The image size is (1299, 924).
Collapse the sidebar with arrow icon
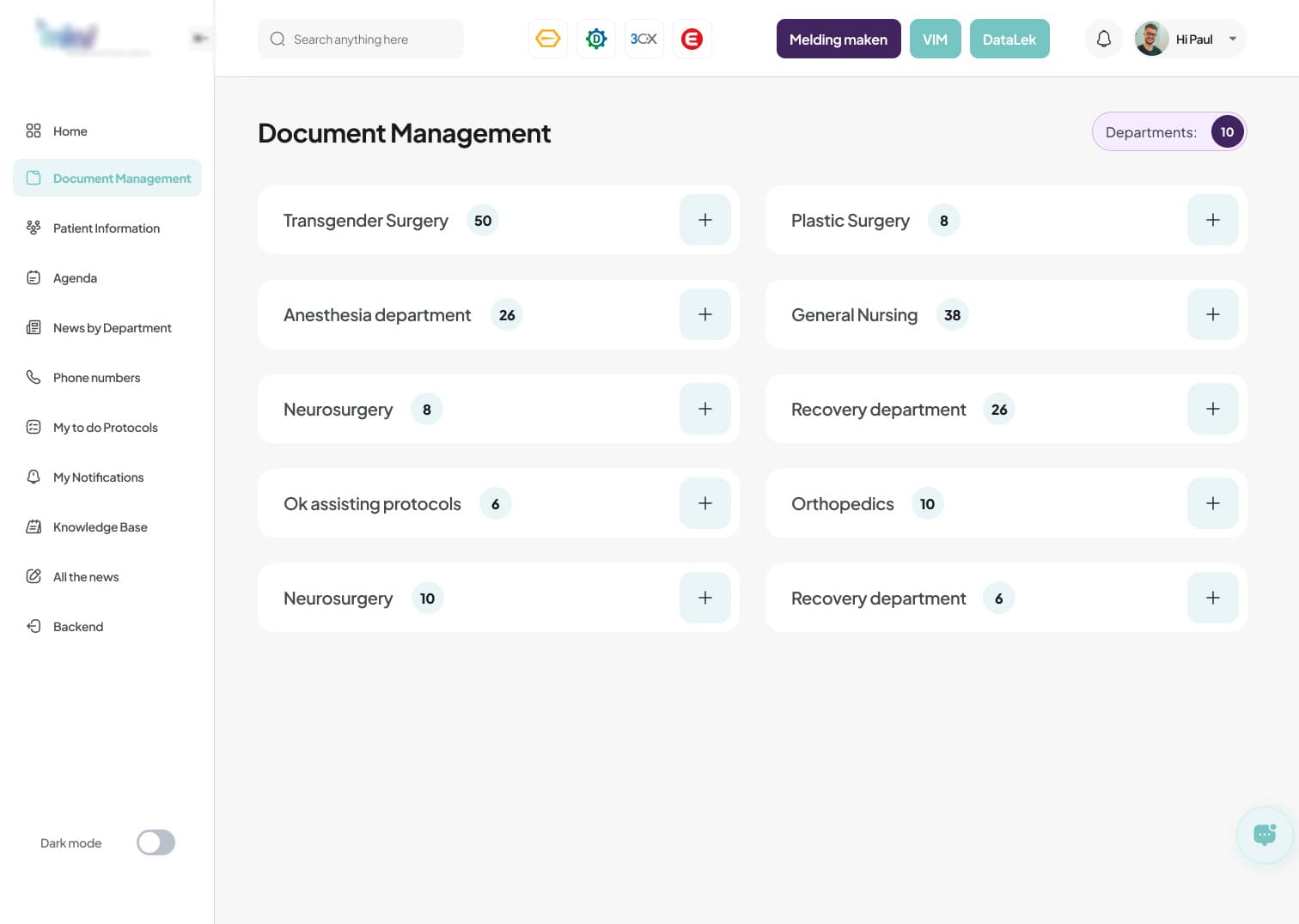(x=199, y=38)
